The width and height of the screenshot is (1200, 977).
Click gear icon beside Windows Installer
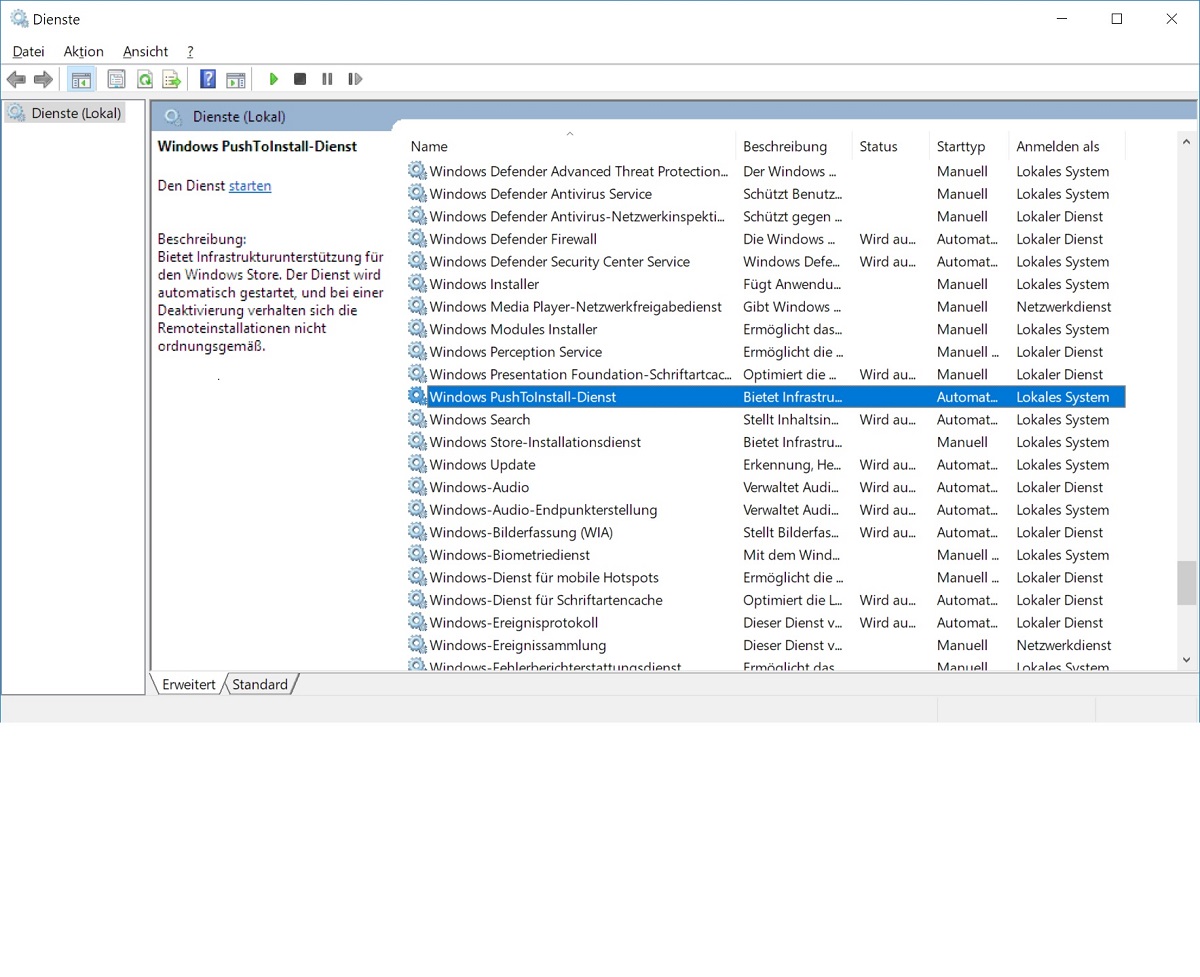(417, 284)
